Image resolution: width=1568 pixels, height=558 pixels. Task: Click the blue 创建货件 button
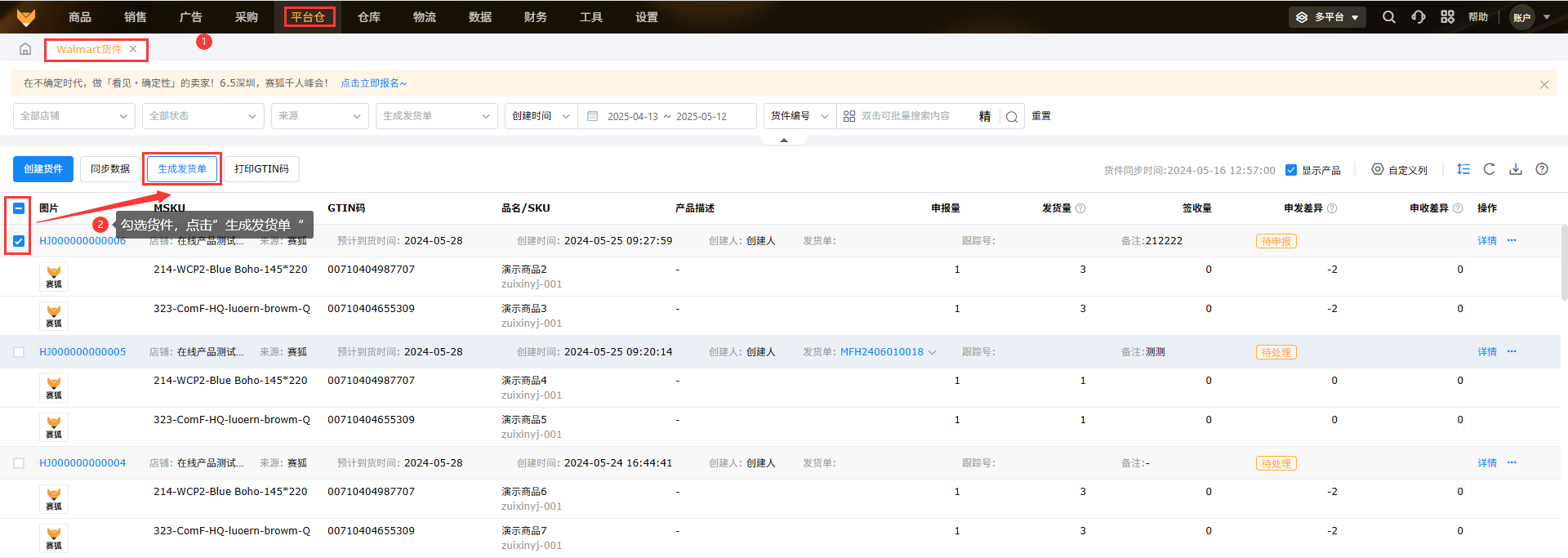pos(43,169)
